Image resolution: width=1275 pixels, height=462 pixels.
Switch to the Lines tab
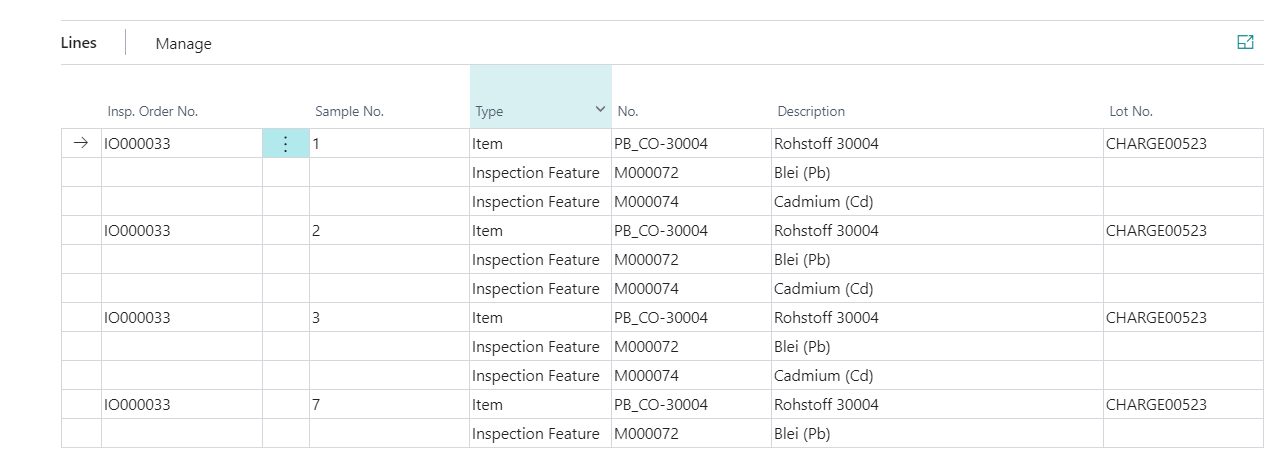(79, 43)
